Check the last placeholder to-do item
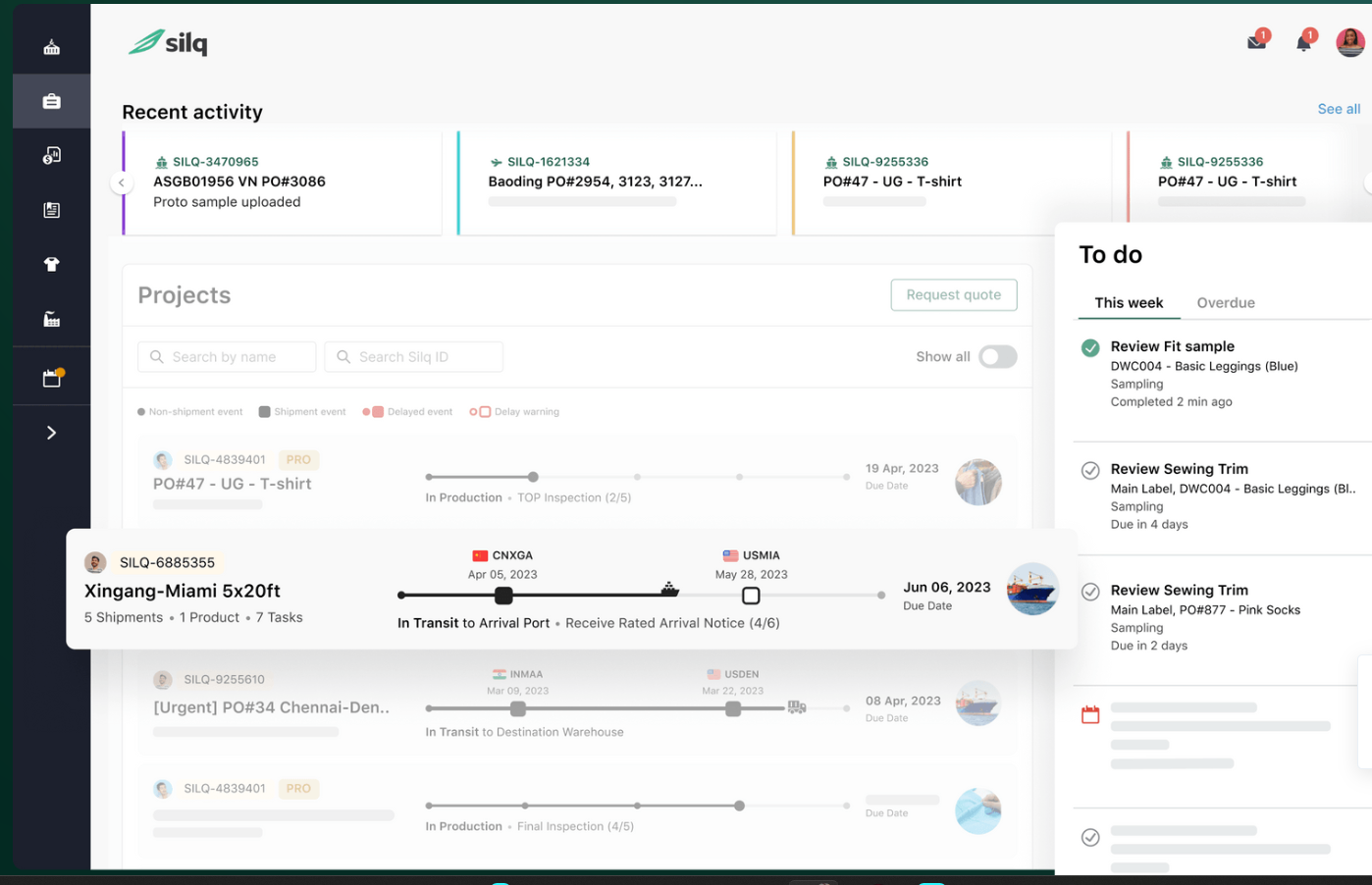The height and width of the screenshot is (885, 1372). (x=1090, y=837)
